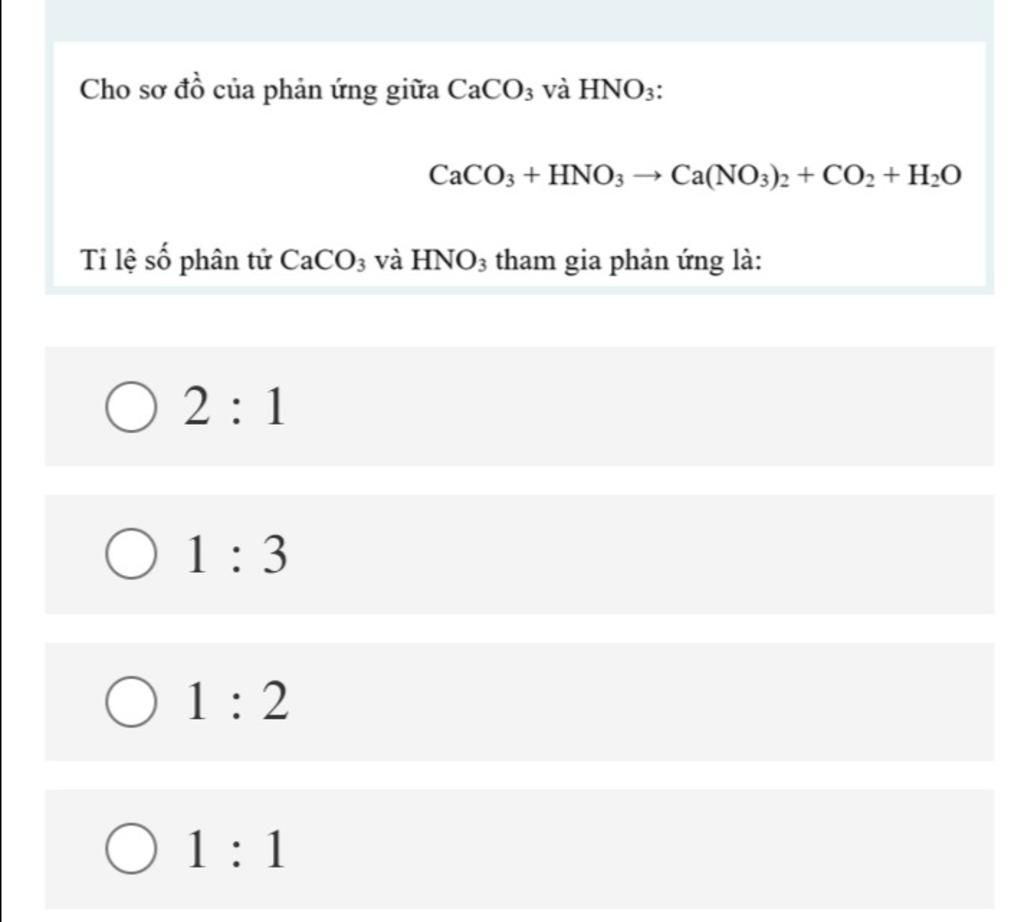Click empty area of the 1 : 3 answer row
Screen dimensions: 1024x922
pos(640,555)
